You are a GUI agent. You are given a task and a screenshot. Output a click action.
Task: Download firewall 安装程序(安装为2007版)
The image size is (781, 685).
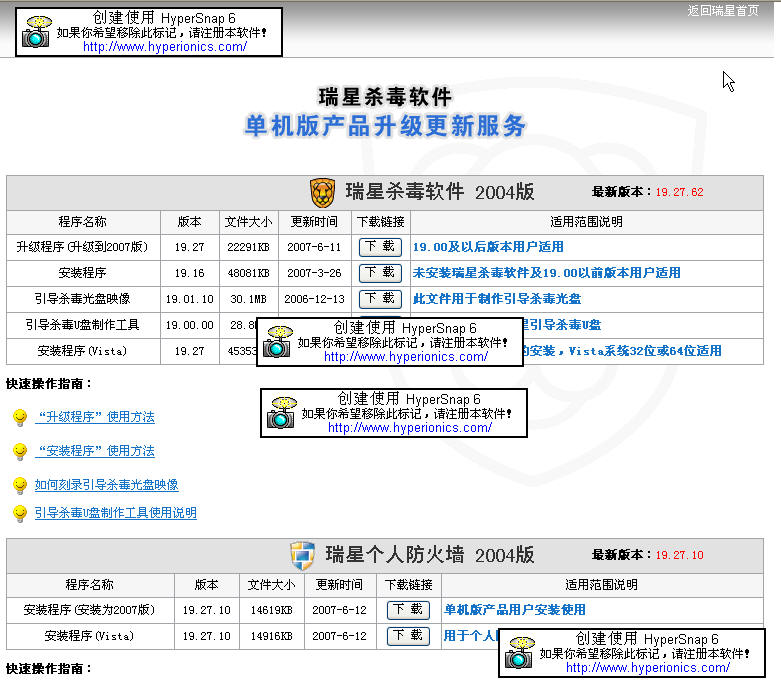(408, 609)
